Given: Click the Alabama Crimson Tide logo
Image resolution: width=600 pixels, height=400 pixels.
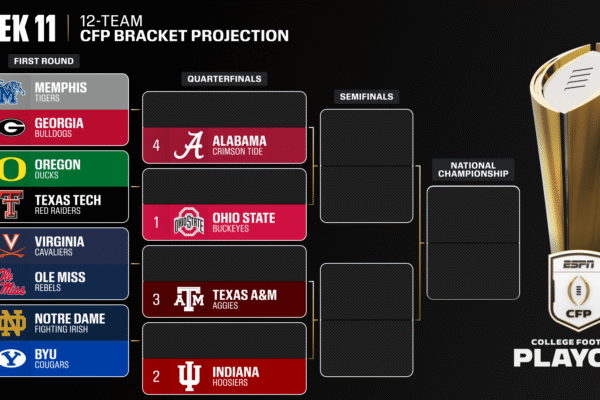Looking at the screenshot, I should 189,146.
